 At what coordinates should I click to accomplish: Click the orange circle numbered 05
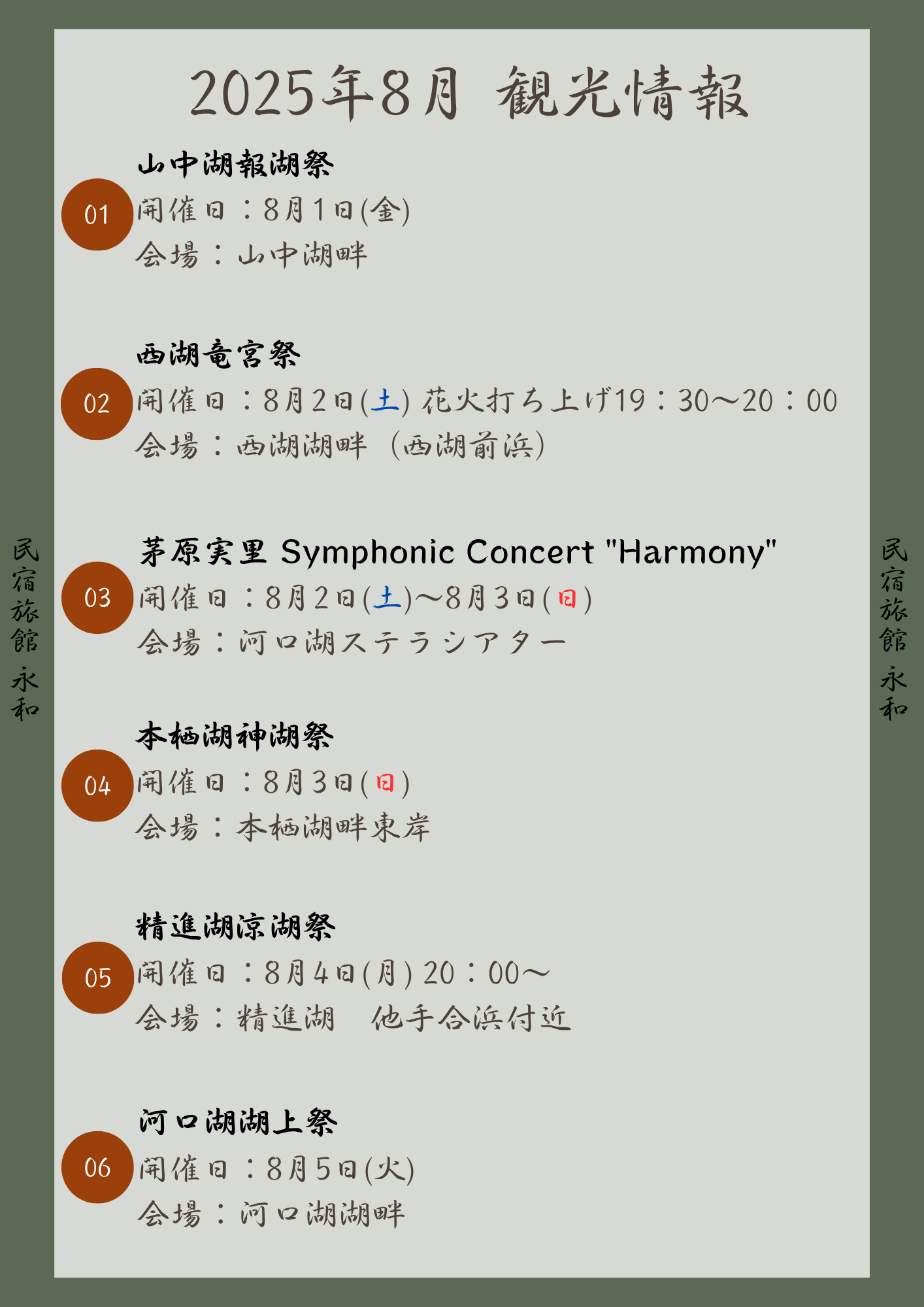point(98,978)
